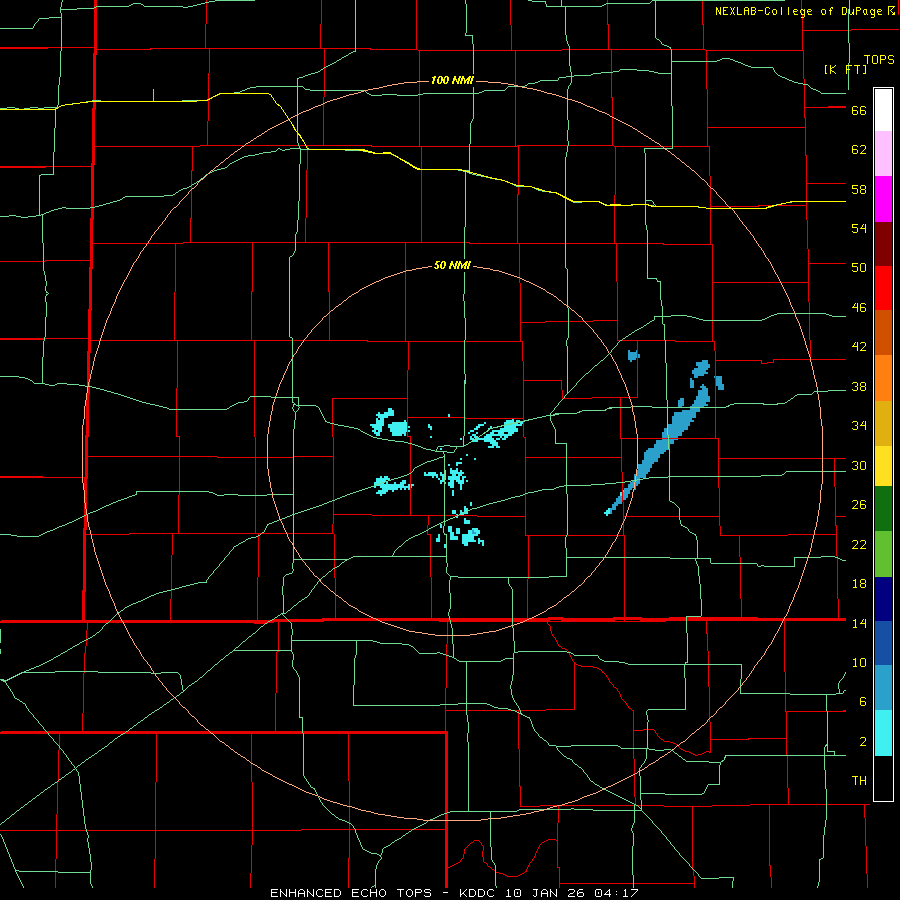
Task: Click the ENHANCED ECHO TOPS product title
Action: pyautogui.click(x=351, y=893)
